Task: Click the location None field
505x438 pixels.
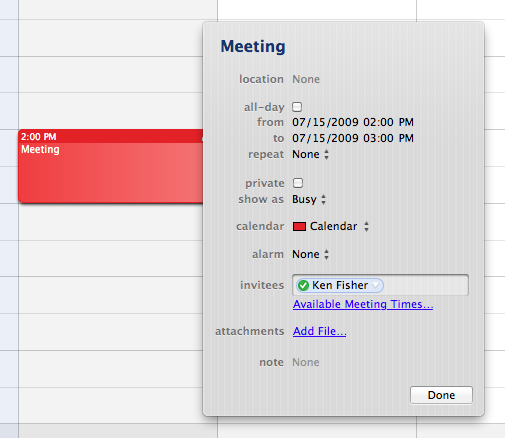Action: click(x=306, y=79)
